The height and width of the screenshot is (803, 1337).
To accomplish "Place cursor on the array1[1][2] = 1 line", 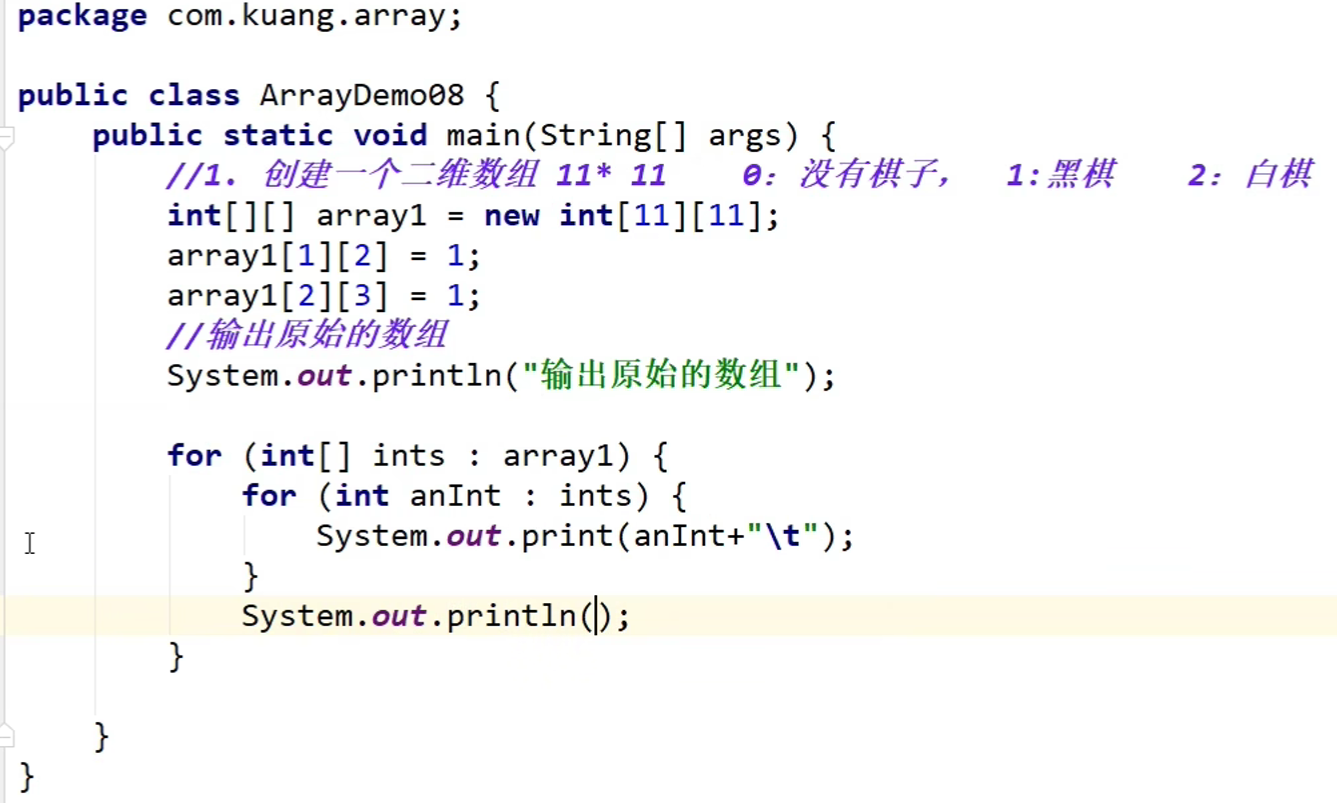I will tap(324, 256).
